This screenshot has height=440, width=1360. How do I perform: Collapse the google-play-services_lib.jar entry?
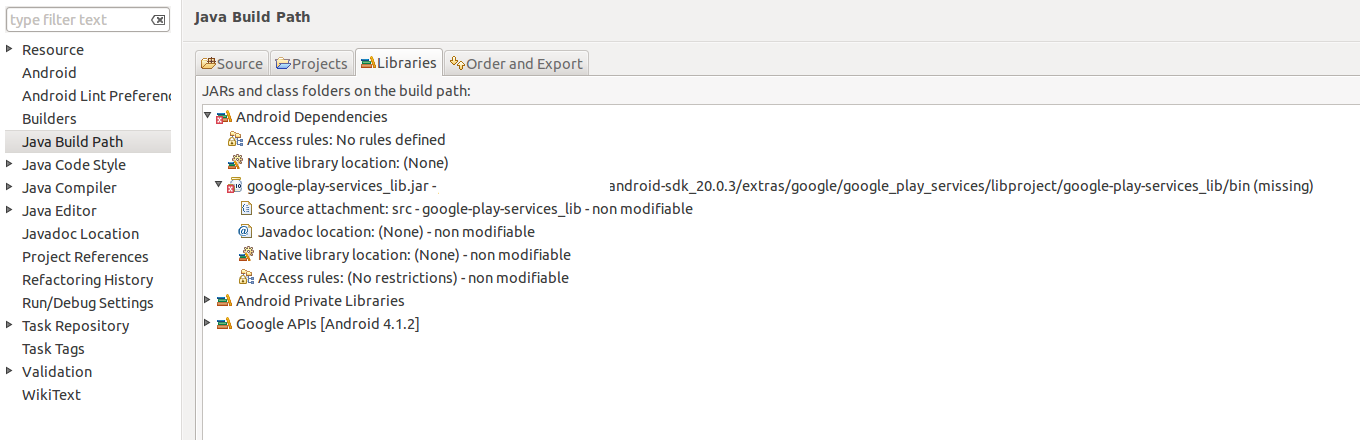coord(219,185)
